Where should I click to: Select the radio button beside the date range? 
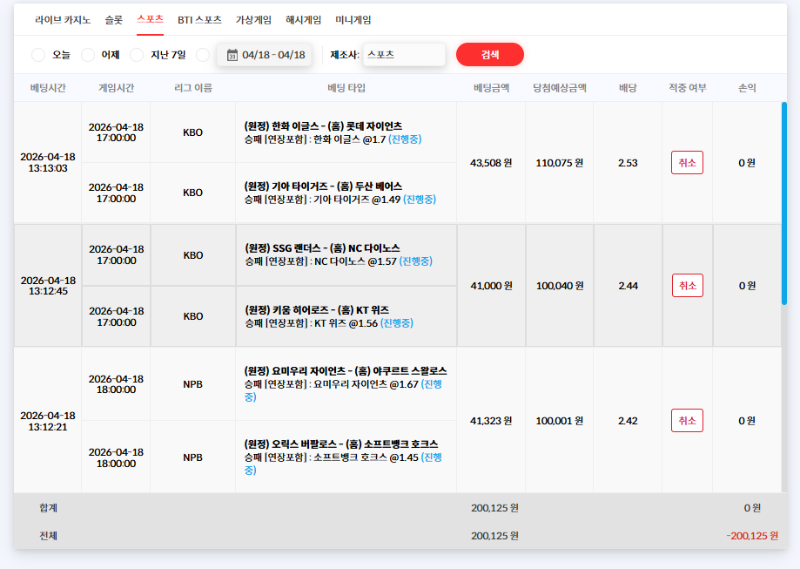click(x=203, y=55)
